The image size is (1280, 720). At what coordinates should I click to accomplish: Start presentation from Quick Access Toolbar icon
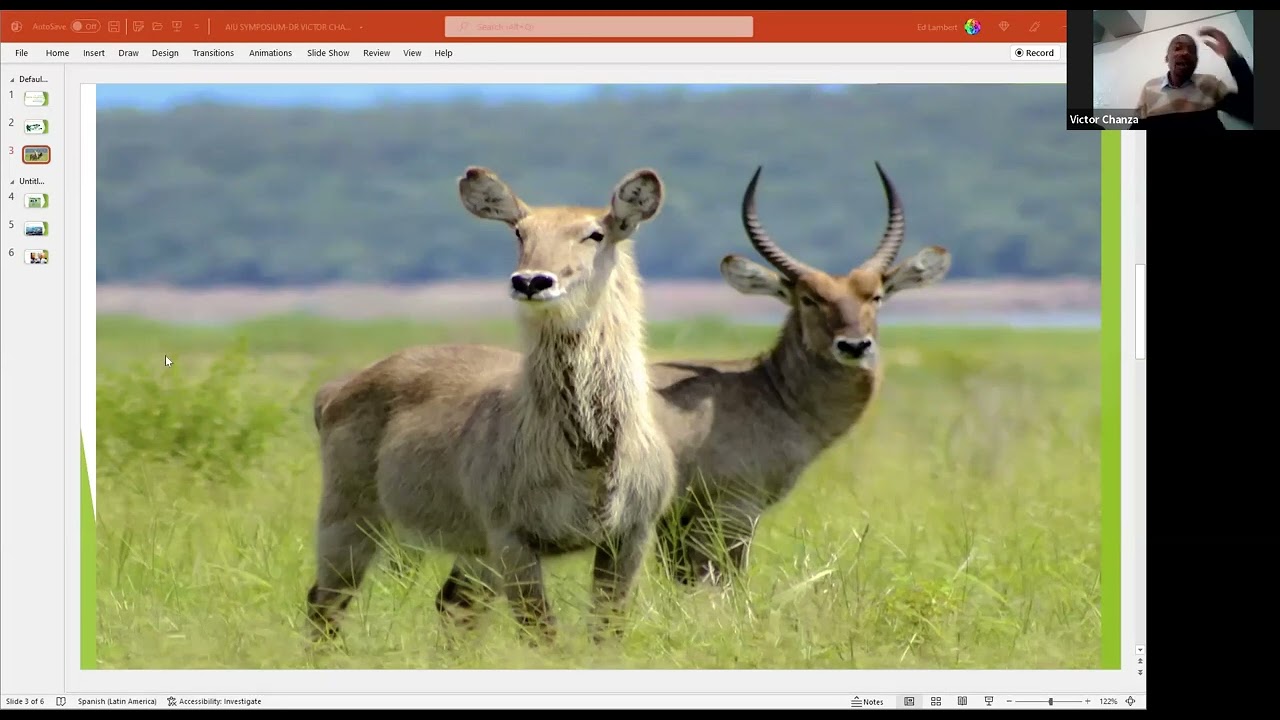click(177, 27)
